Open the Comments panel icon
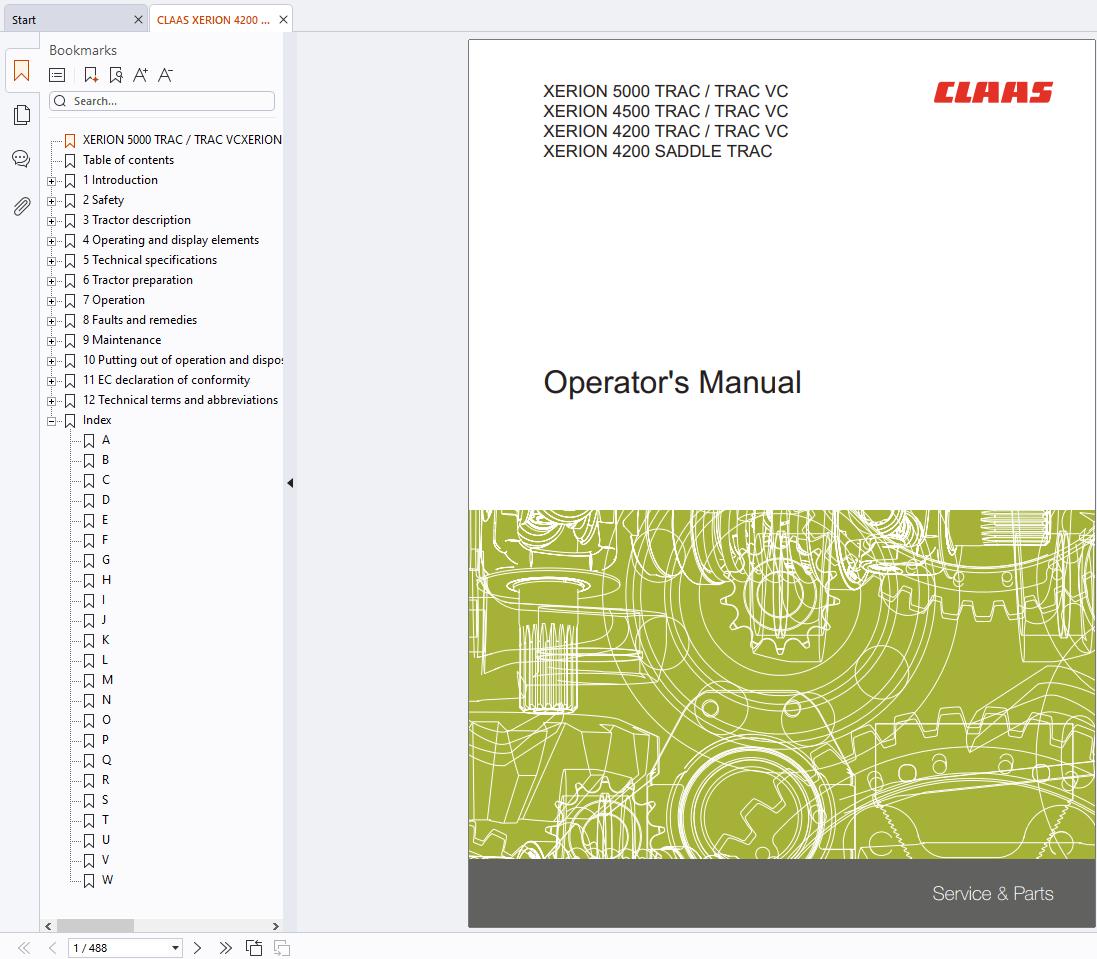 [x=21, y=160]
